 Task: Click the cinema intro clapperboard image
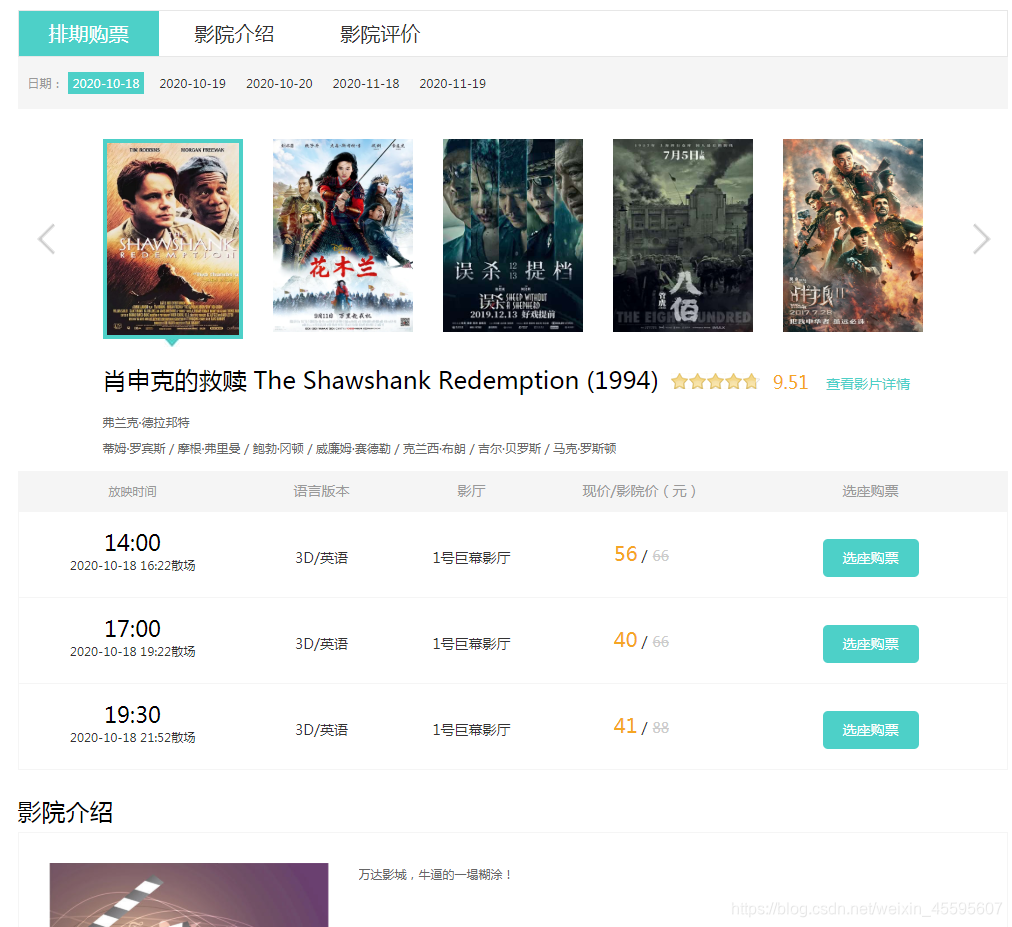pyautogui.click(x=189, y=895)
